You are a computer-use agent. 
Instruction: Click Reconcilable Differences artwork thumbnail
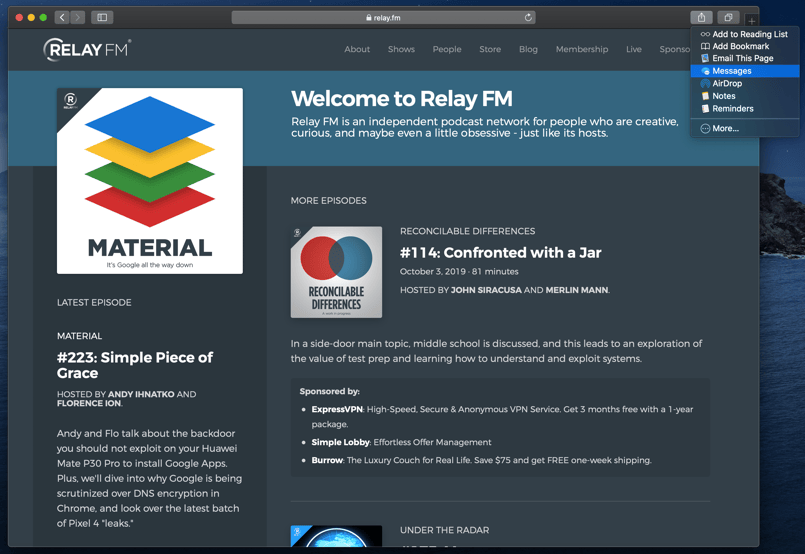pos(336,272)
